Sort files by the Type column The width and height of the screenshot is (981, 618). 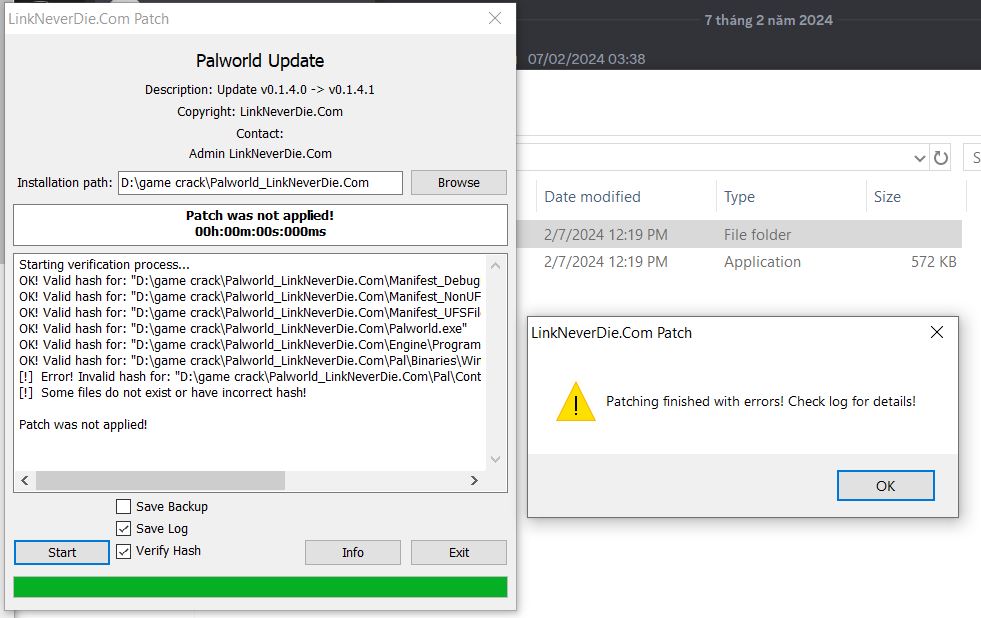click(739, 197)
